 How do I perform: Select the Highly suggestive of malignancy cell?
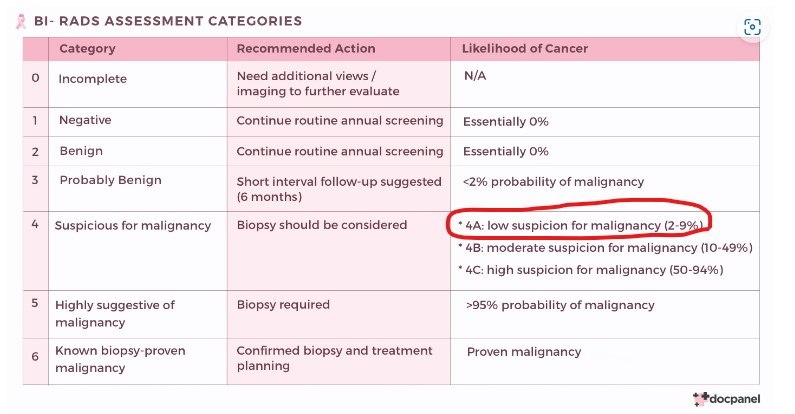click(x=115, y=313)
